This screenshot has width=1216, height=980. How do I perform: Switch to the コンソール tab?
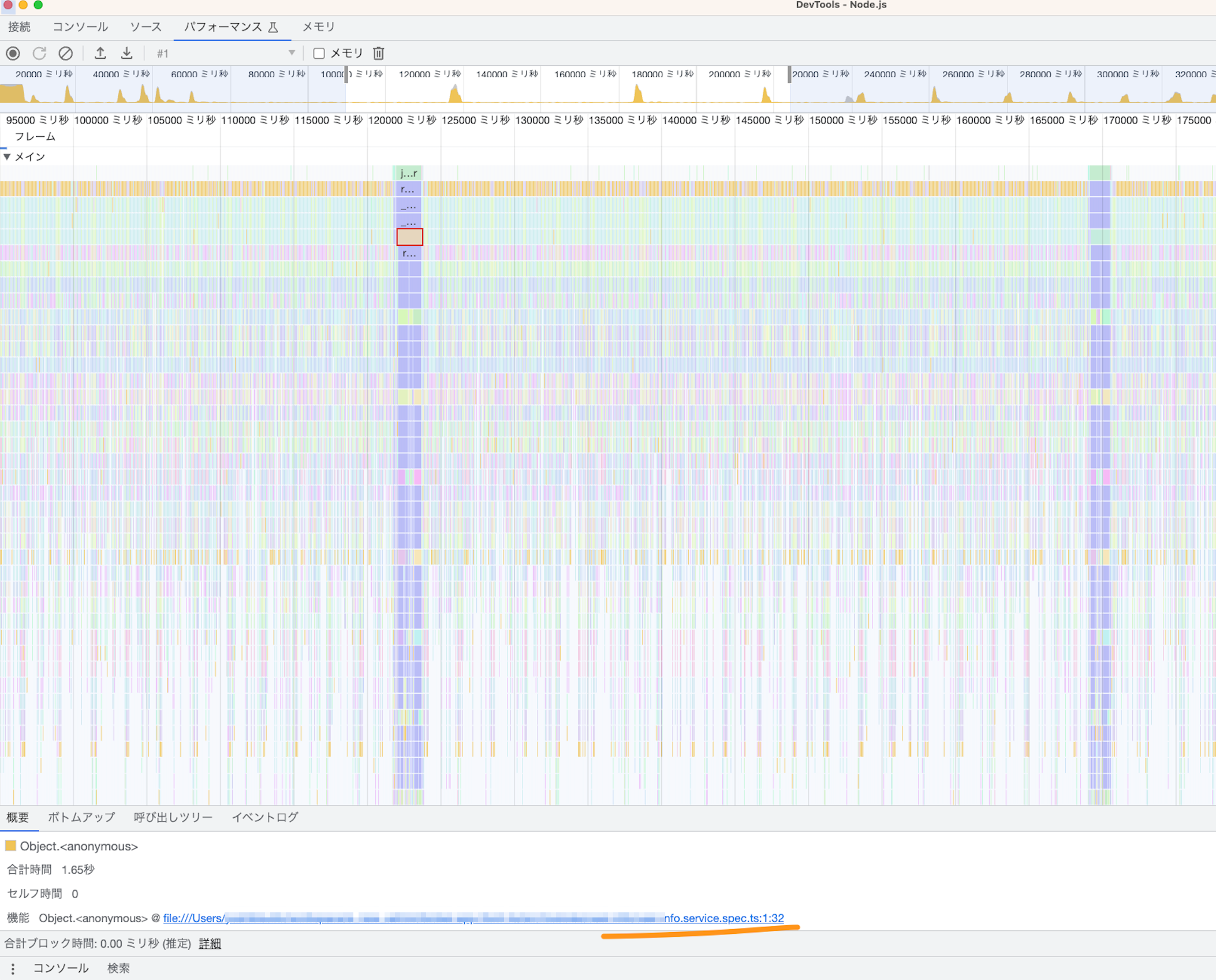80,27
